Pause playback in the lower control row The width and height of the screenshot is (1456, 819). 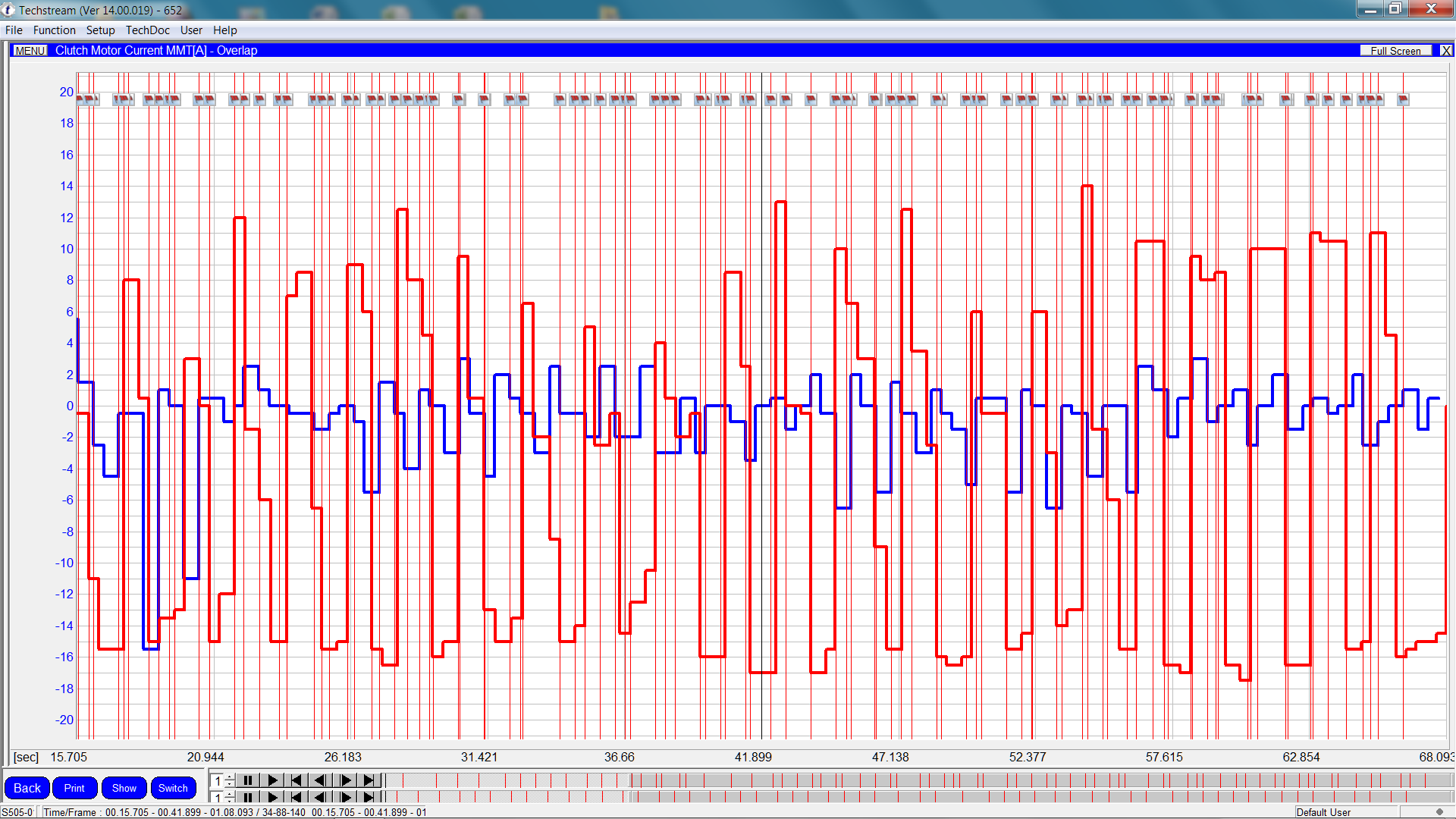pos(248,797)
